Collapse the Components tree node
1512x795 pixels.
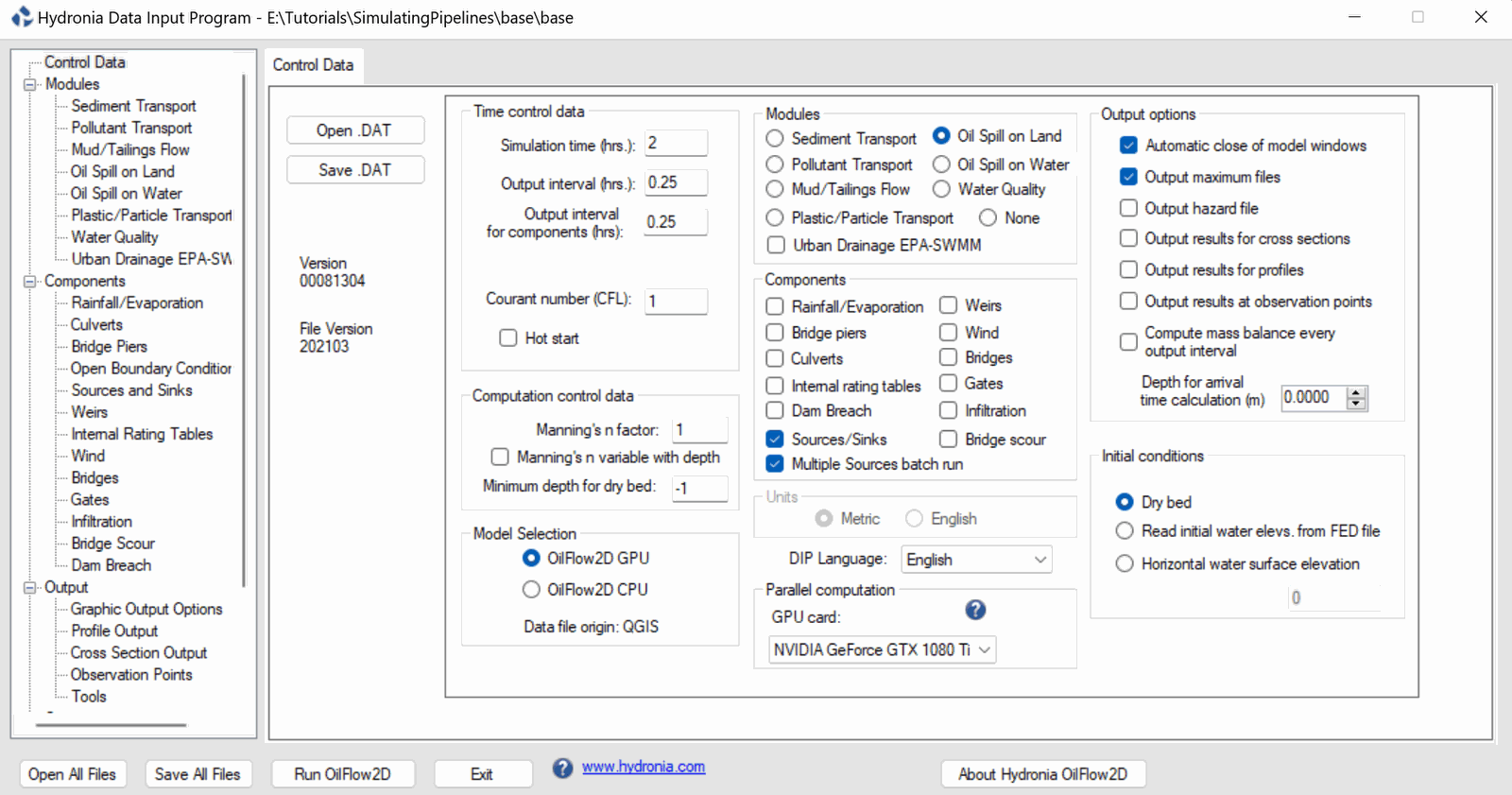point(29,281)
